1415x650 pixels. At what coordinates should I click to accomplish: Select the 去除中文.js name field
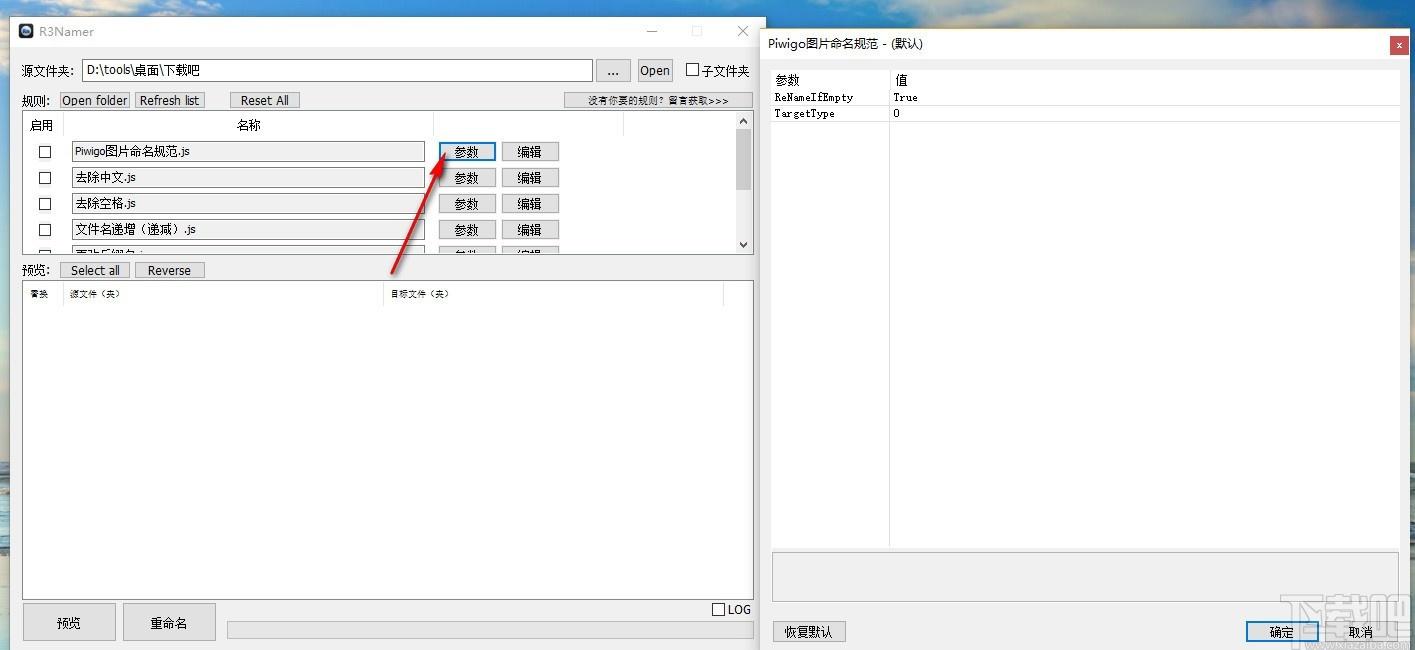click(249, 178)
